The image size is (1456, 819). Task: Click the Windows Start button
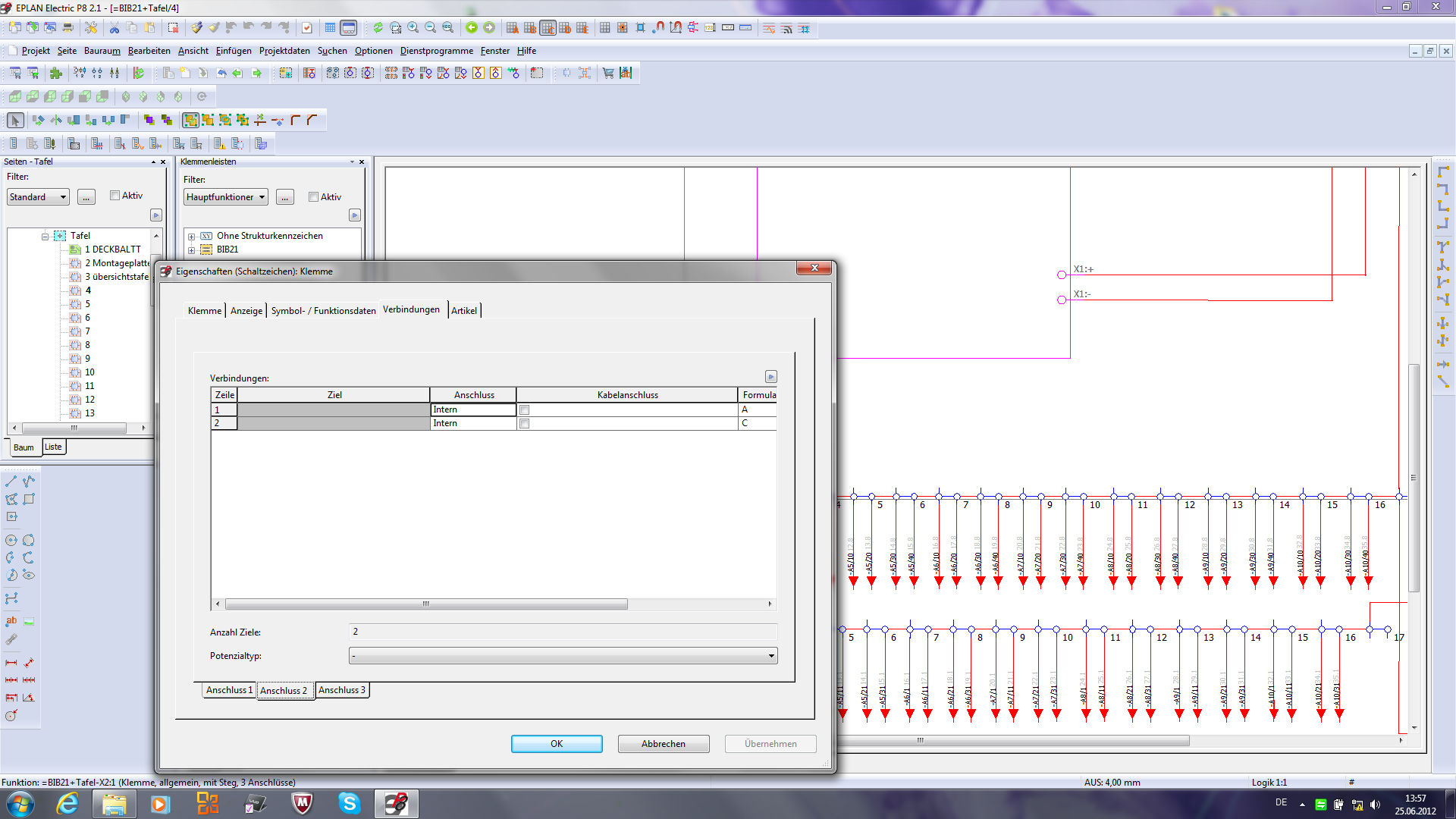20,804
